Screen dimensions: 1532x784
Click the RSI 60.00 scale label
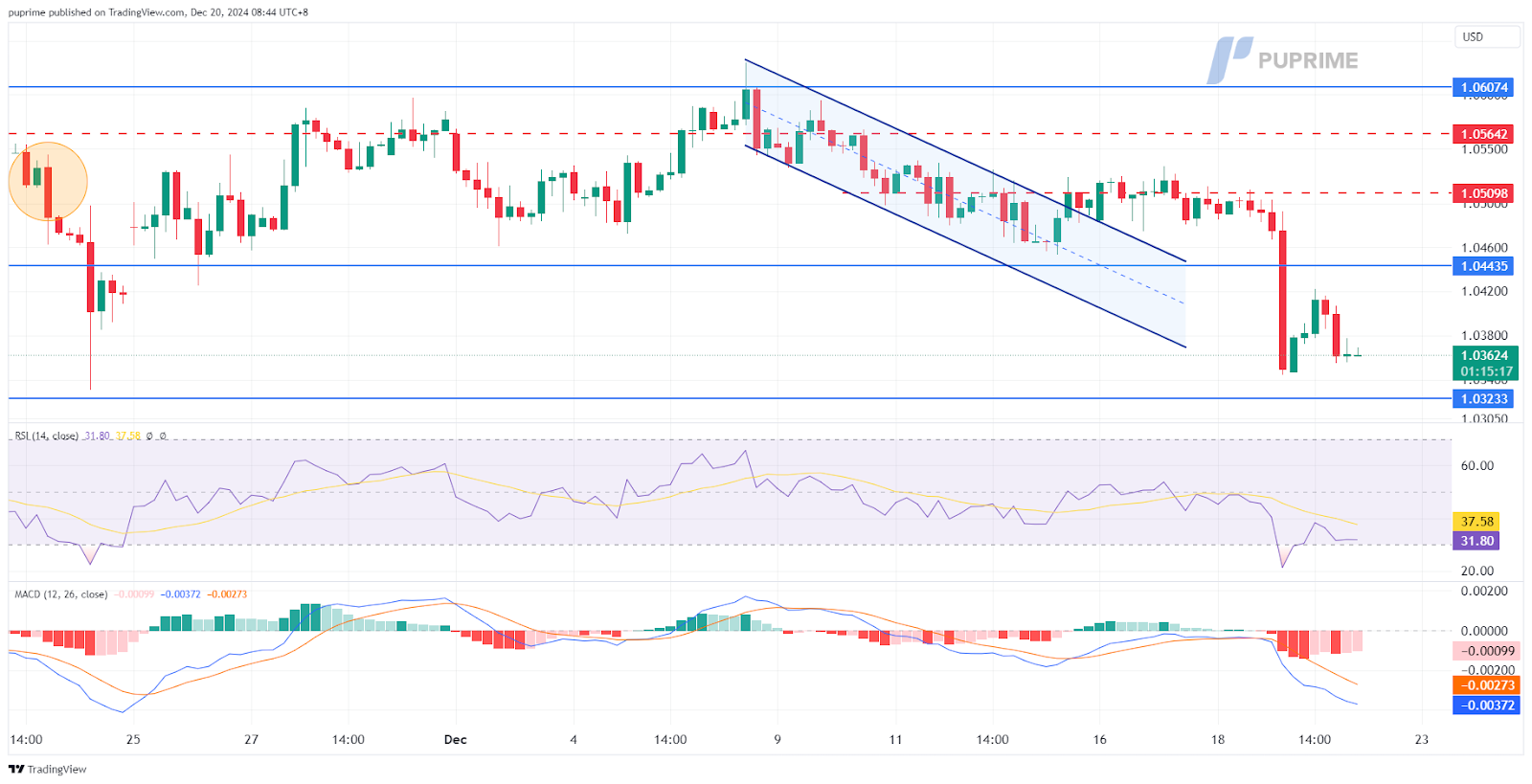click(1477, 466)
